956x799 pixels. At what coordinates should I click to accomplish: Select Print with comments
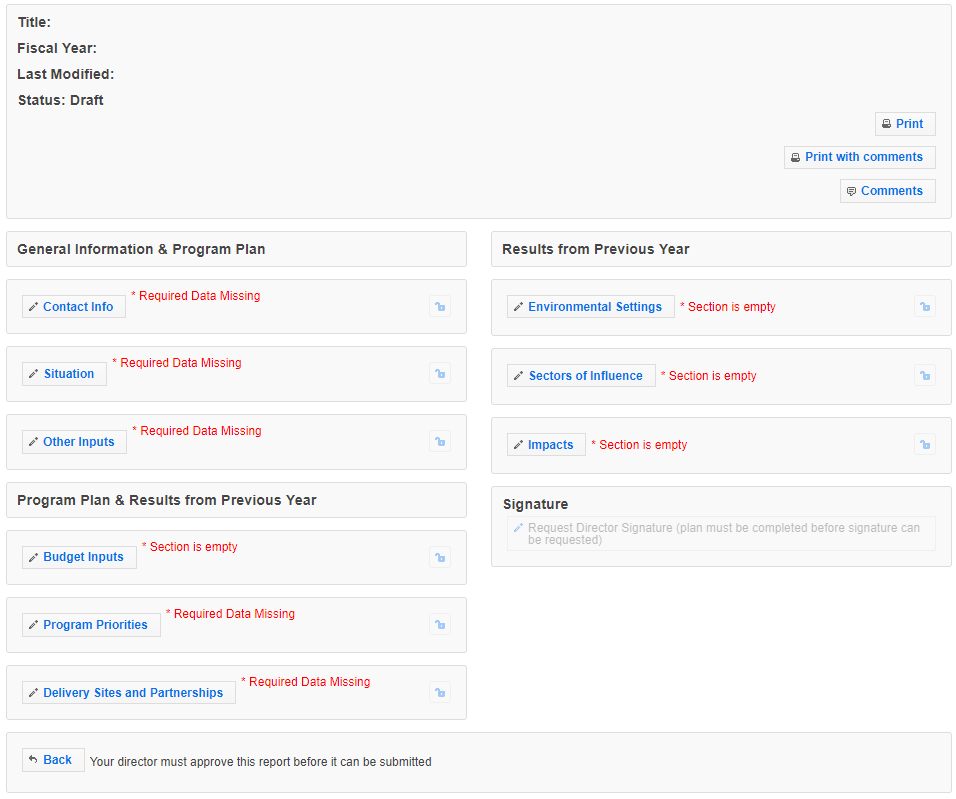860,157
